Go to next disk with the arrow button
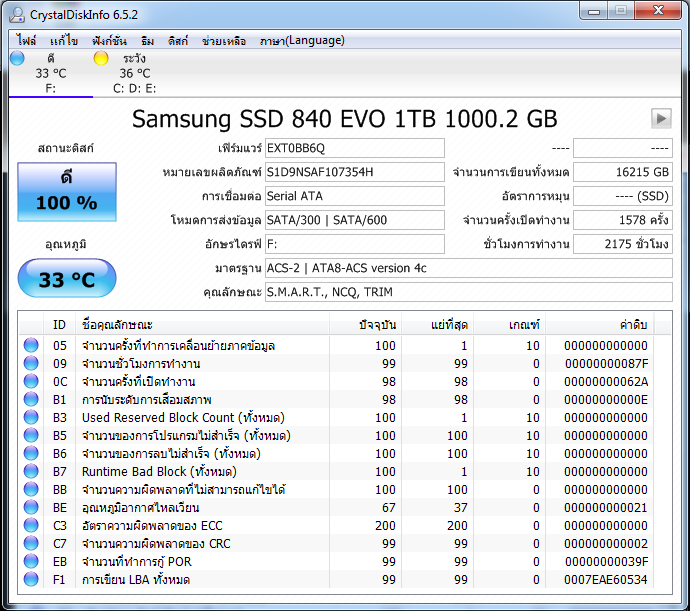This screenshot has height=612, width=690. tap(661, 118)
